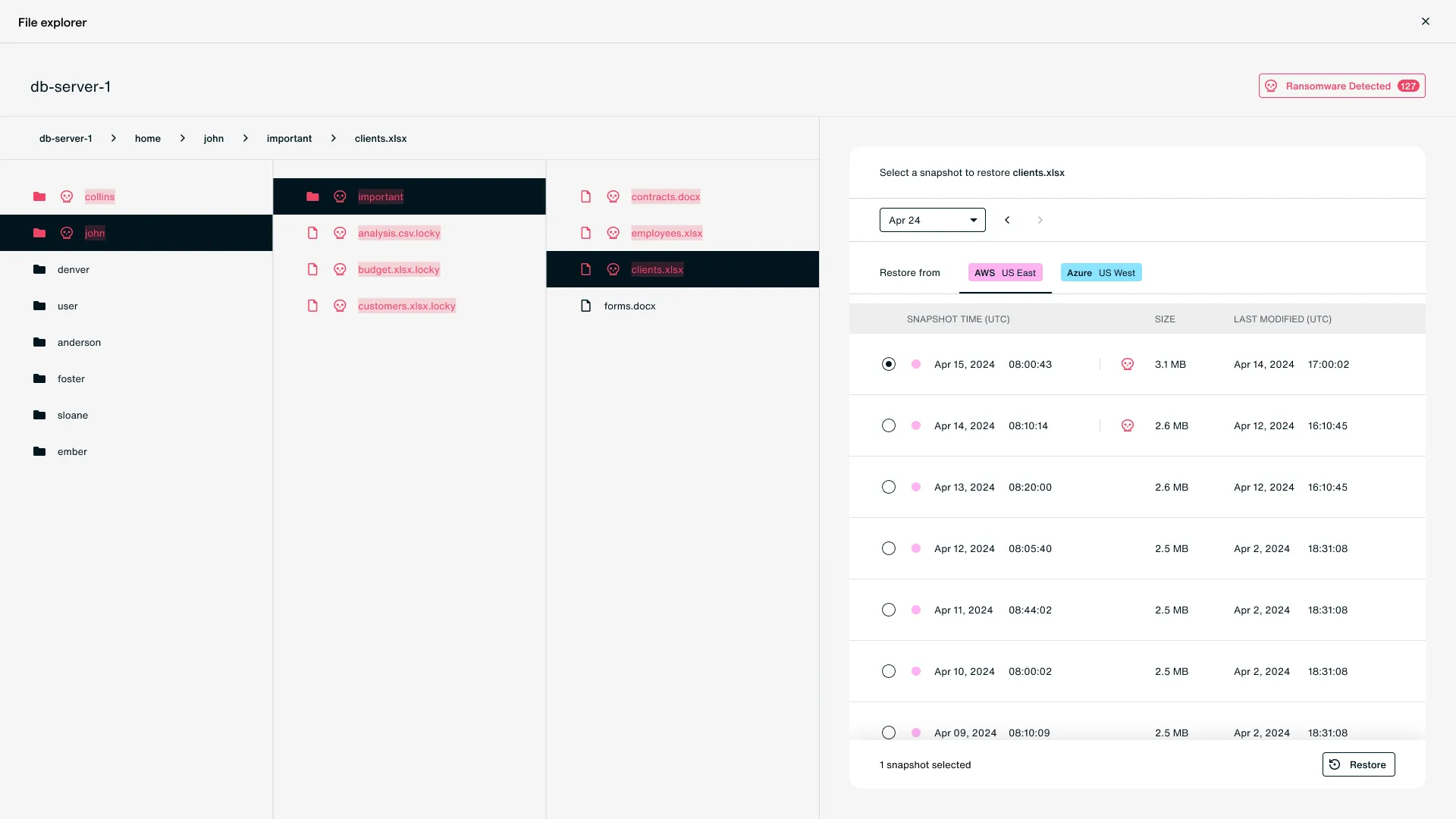The image size is (1456, 819).
Task: Click ransomware skull icon beside contracts.docx
Action: 613,196
